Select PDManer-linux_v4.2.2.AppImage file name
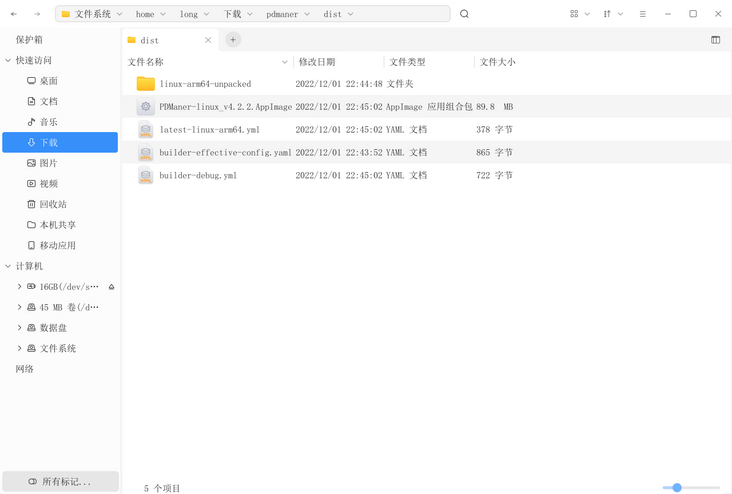This screenshot has width=732, height=494. 225,107
